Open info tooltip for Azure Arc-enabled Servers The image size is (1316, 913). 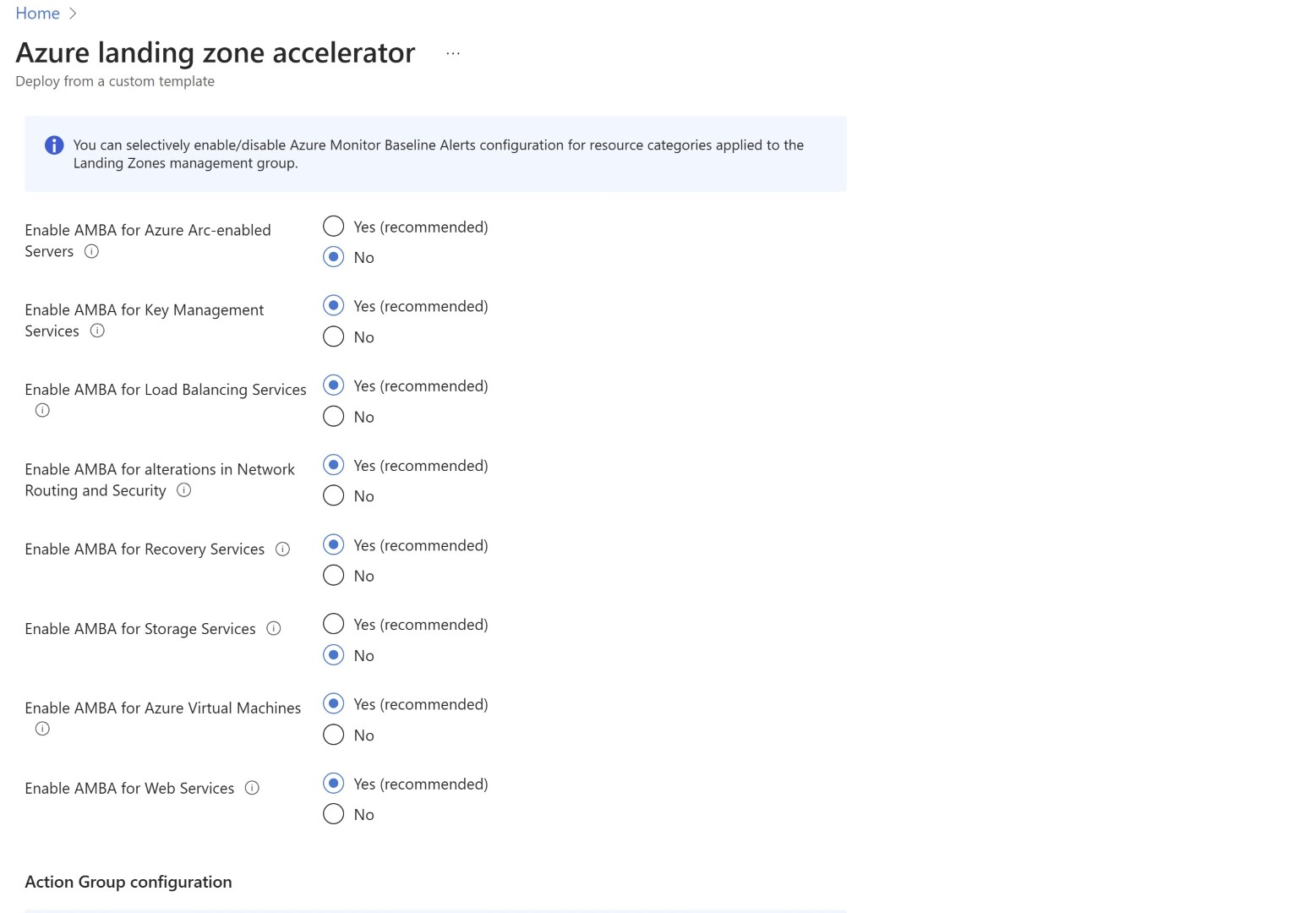pyautogui.click(x=92, y=251)
